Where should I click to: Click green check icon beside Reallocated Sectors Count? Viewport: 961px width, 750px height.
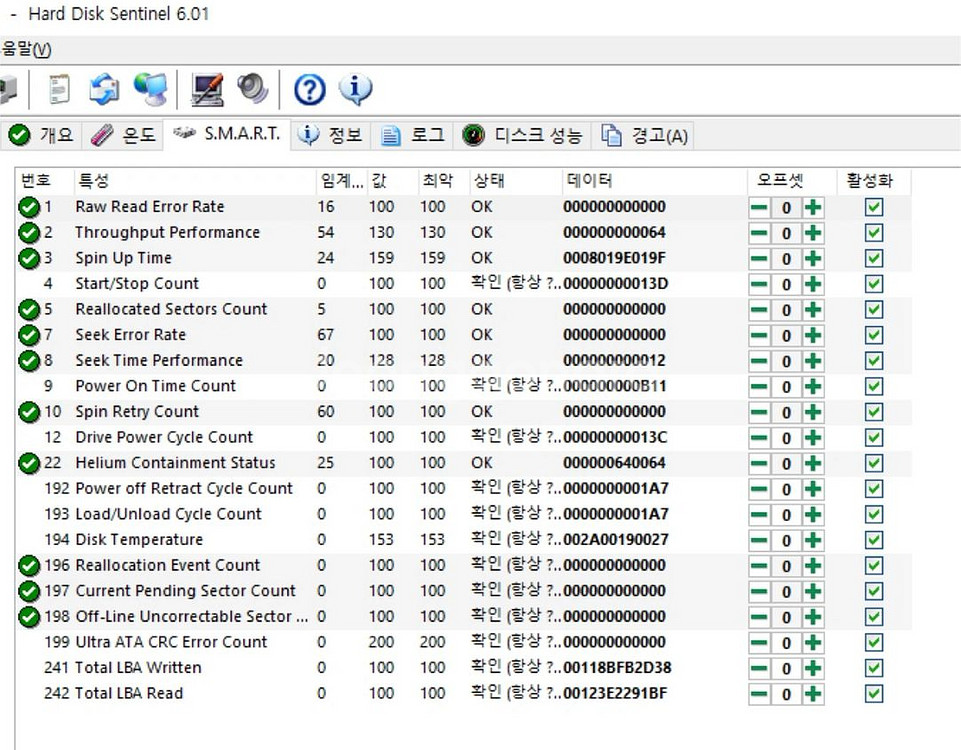point(29,310)
